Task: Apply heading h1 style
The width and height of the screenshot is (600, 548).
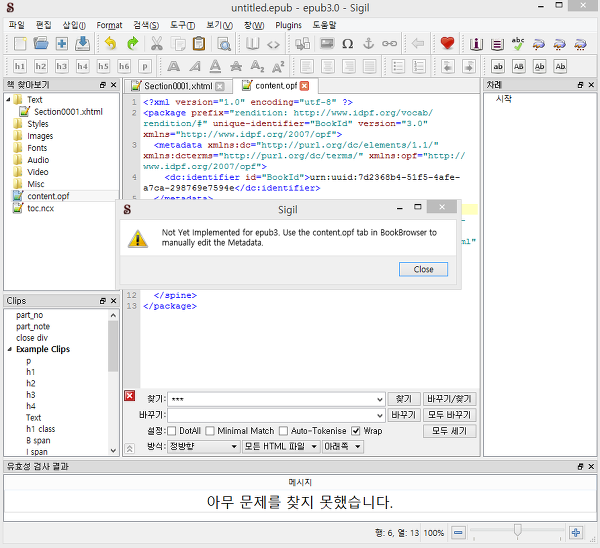Action: click(x=20, y=66)
